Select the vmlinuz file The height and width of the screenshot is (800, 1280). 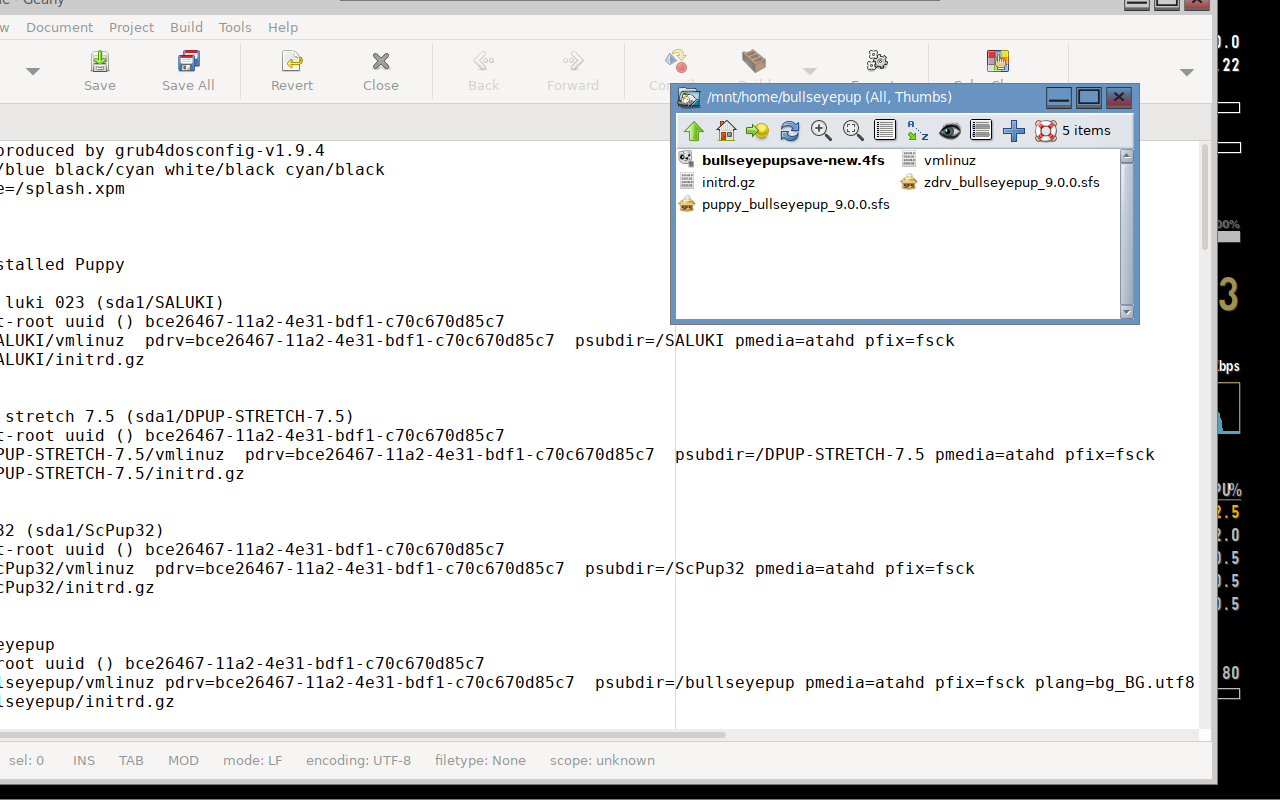point(938,160)
